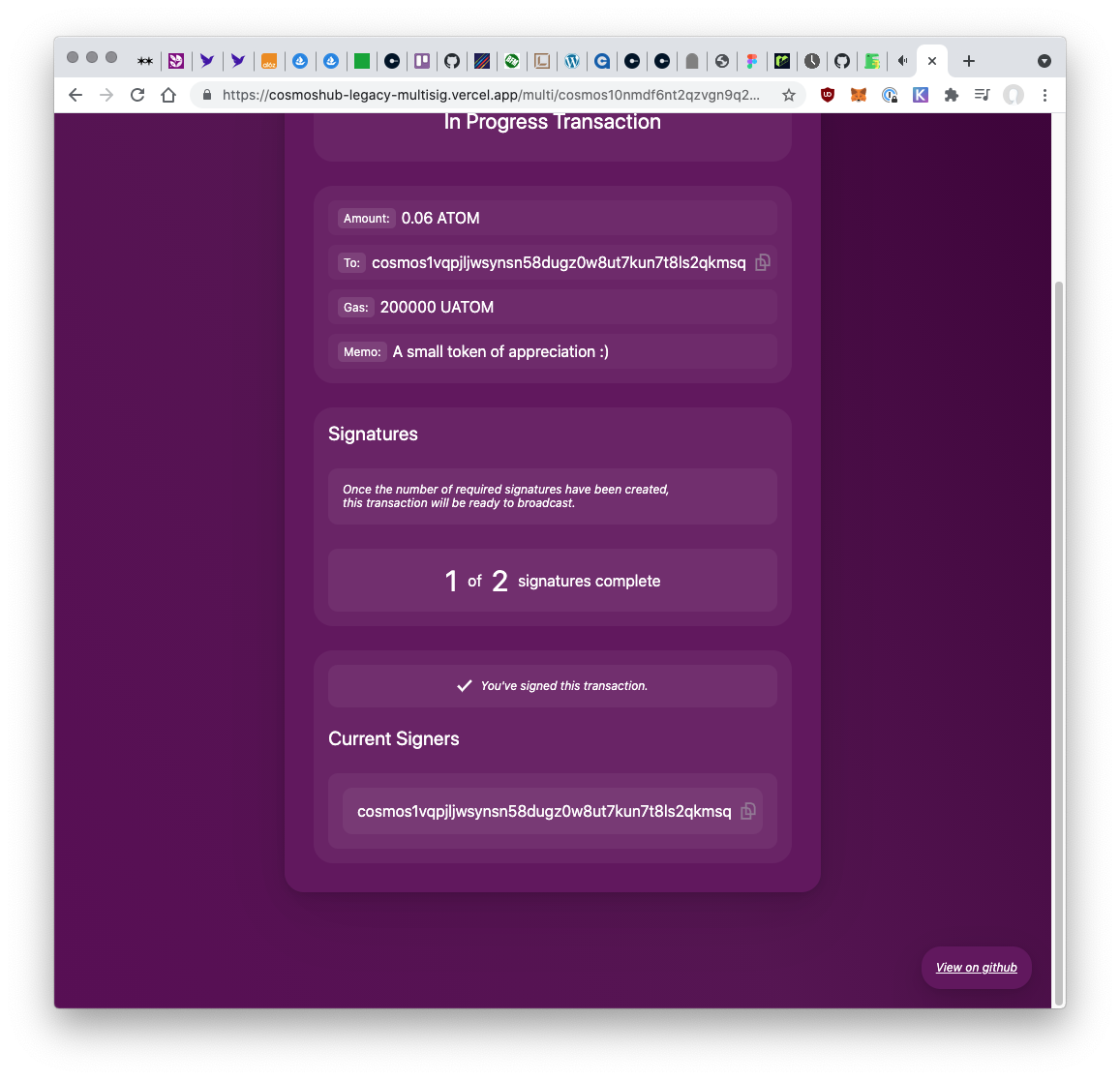Bookmark this page with the star

coord(789,95)
